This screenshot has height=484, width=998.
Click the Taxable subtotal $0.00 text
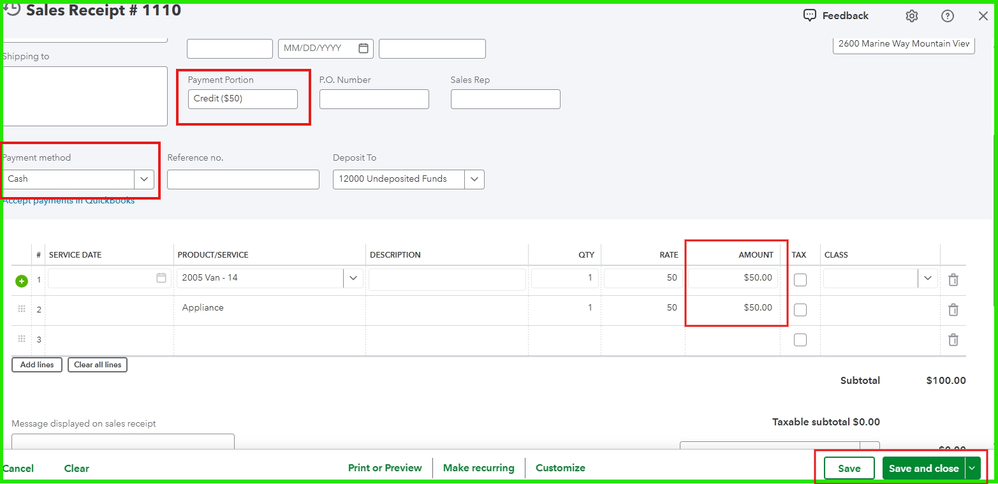coord(826,422)
